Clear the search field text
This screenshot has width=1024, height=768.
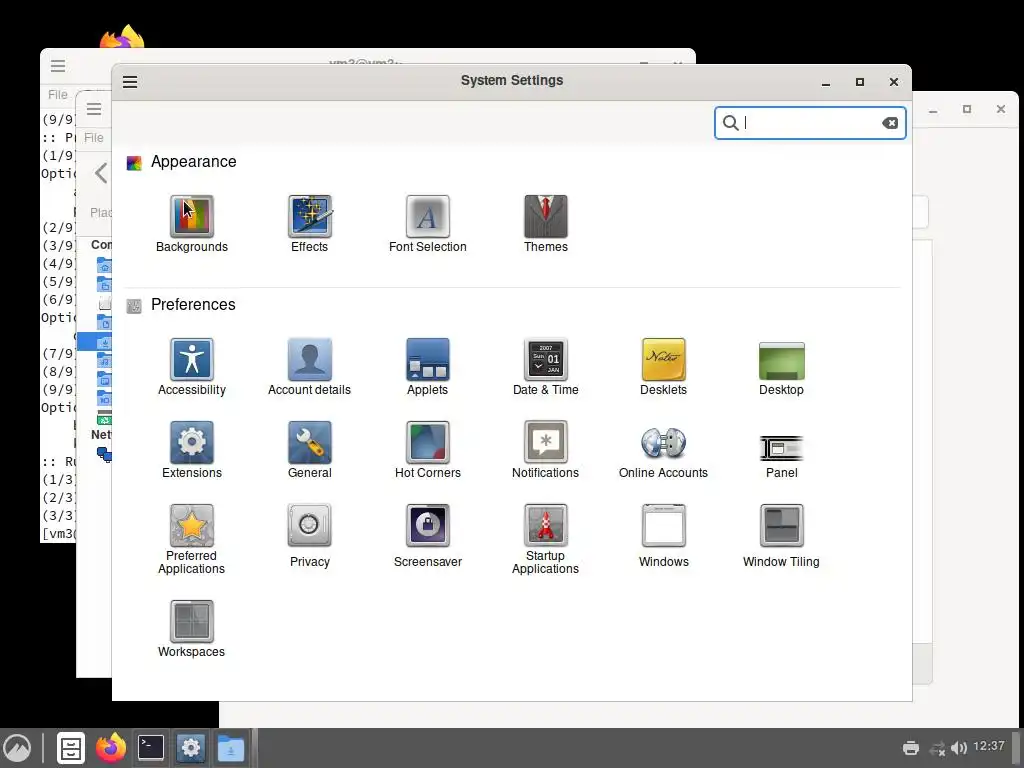(x=889, y=123)
